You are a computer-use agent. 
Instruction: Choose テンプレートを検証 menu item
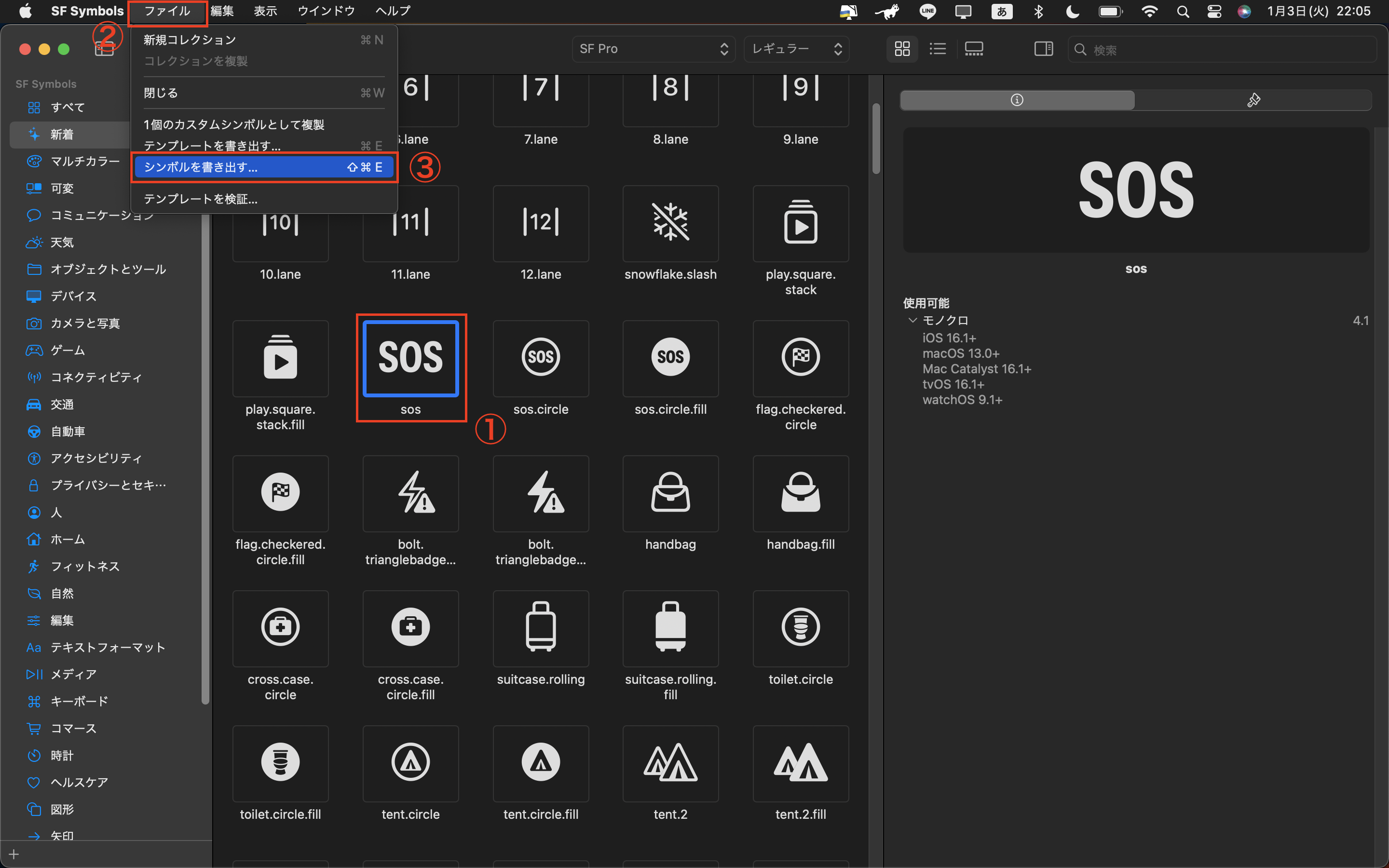click(264, 199)
